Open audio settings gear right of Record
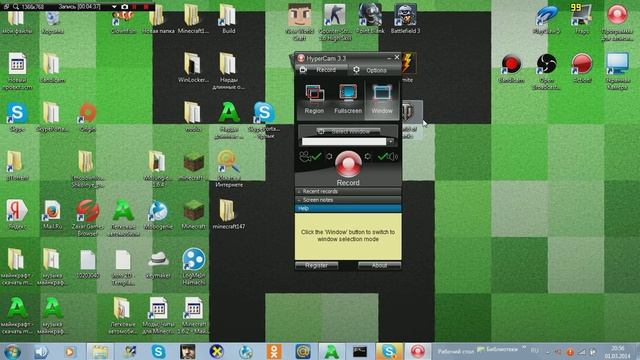 click(x=368, y=156)
